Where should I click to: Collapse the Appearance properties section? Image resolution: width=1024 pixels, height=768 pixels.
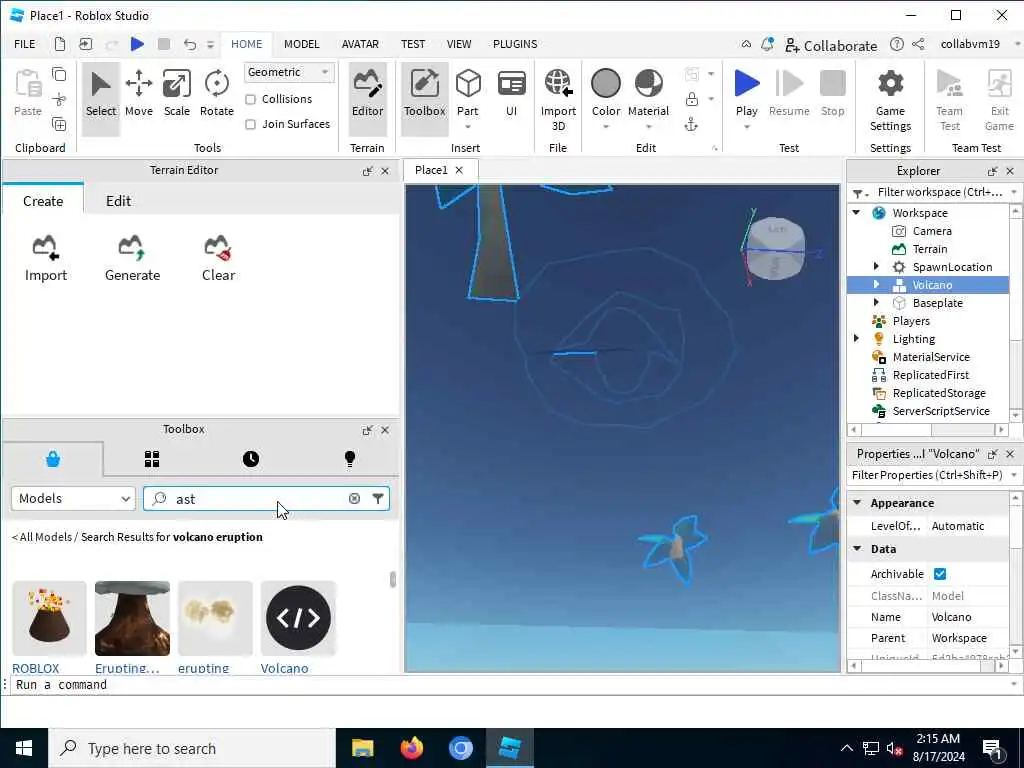(x=857, y=502)
